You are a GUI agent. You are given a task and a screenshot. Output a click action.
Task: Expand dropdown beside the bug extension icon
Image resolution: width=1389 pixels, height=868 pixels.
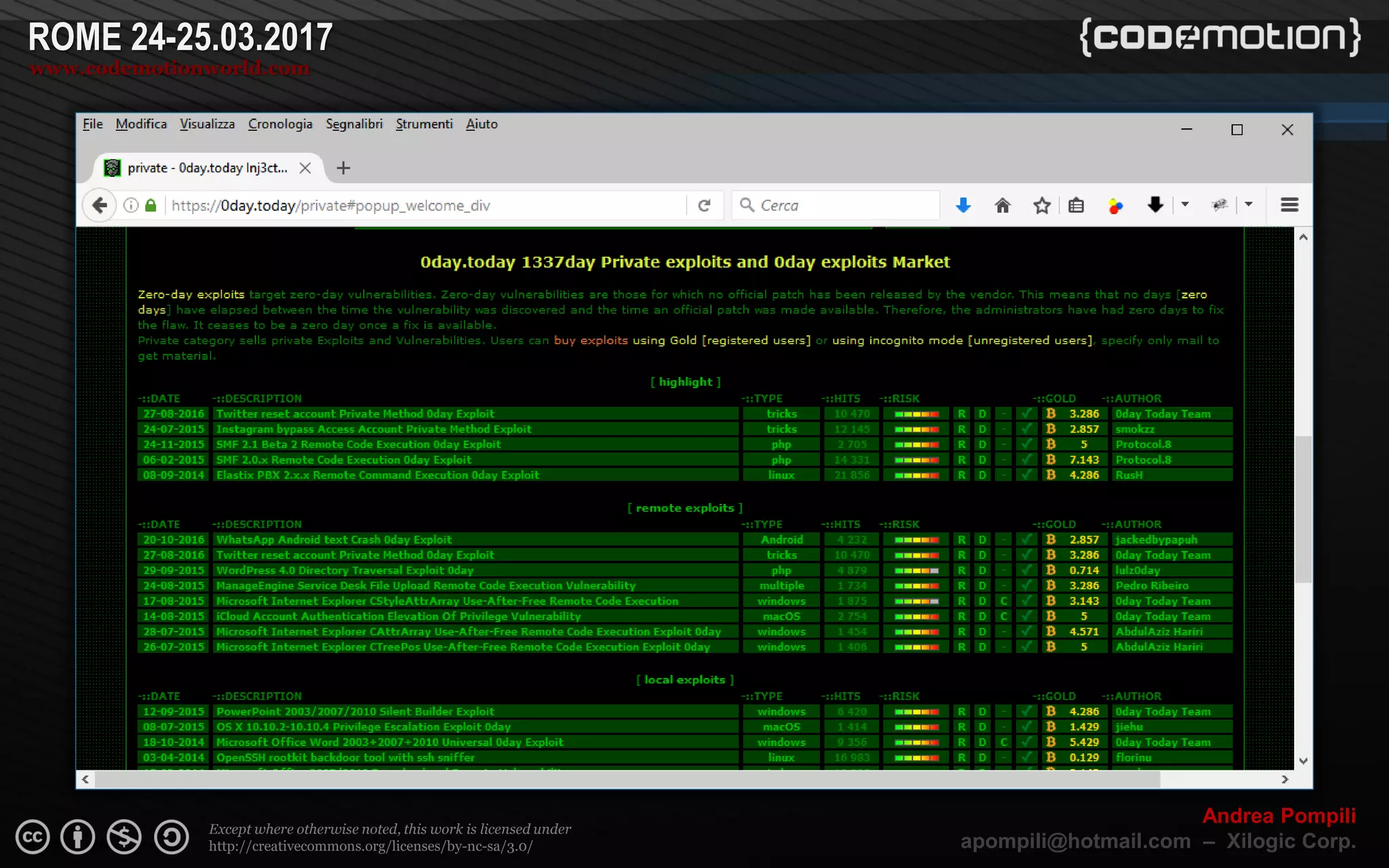[1249, 205]
